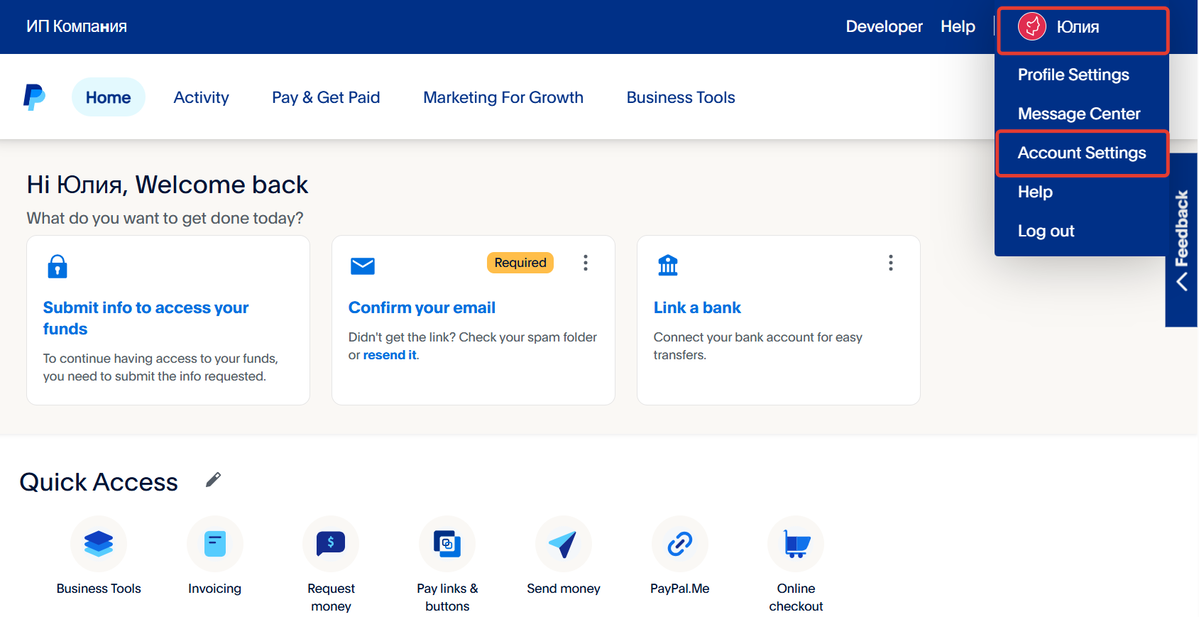The width and height of the screenshot is (1199, 617).
Task: Choose Profile Settings from the user menu
Action: 1074,75
